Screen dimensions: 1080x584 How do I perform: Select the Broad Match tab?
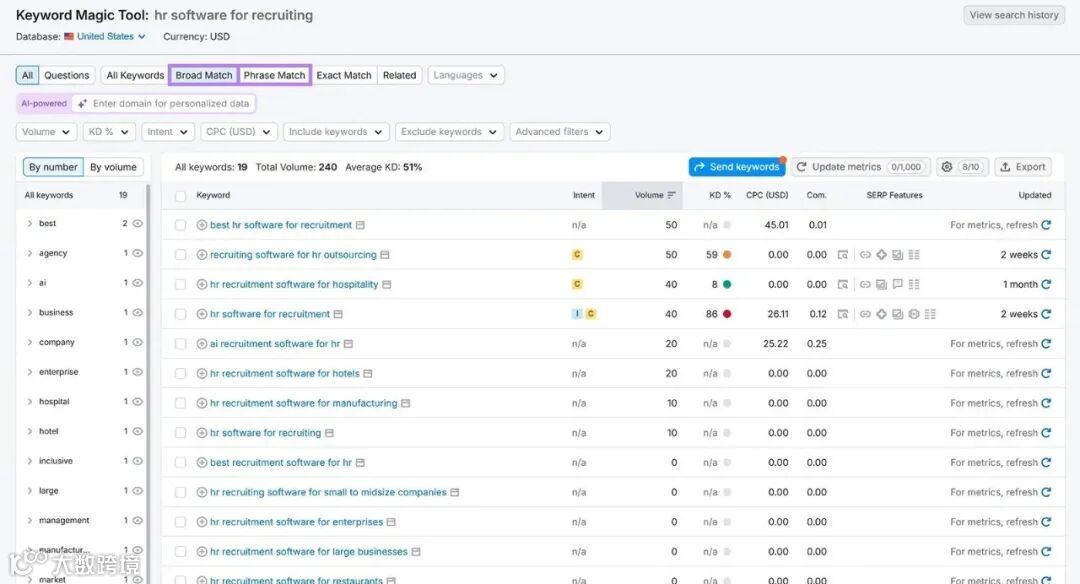[204, 75]
